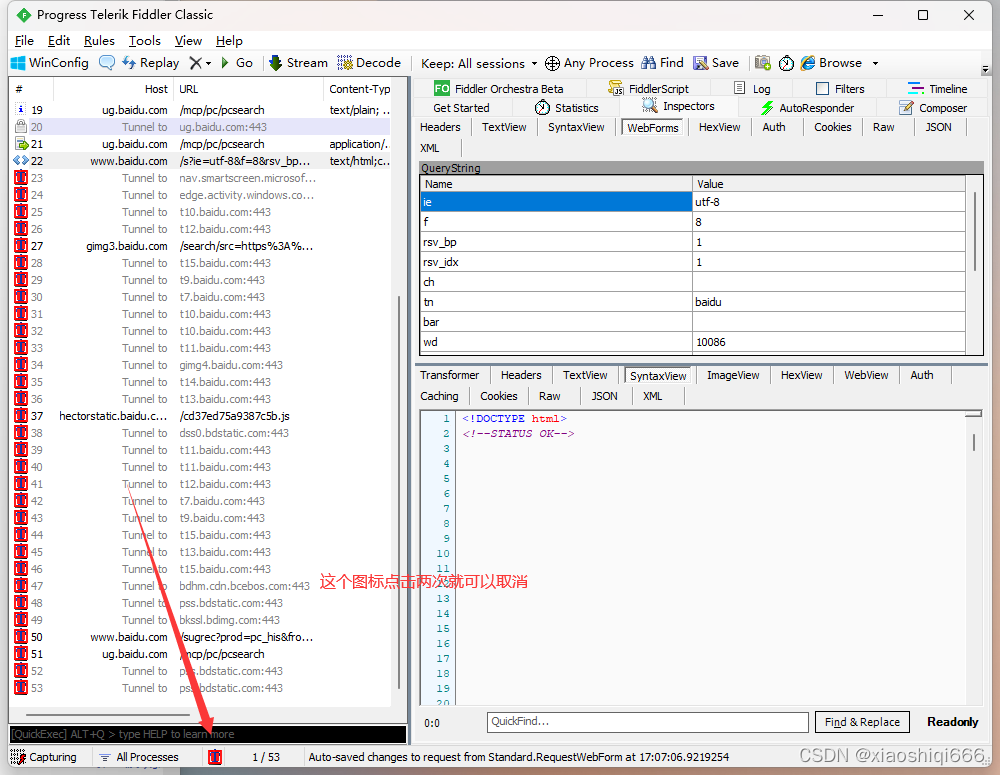Screen dimensions: 1000x775
Task: Click the Any Process target icon
Action: pos(552,63)
